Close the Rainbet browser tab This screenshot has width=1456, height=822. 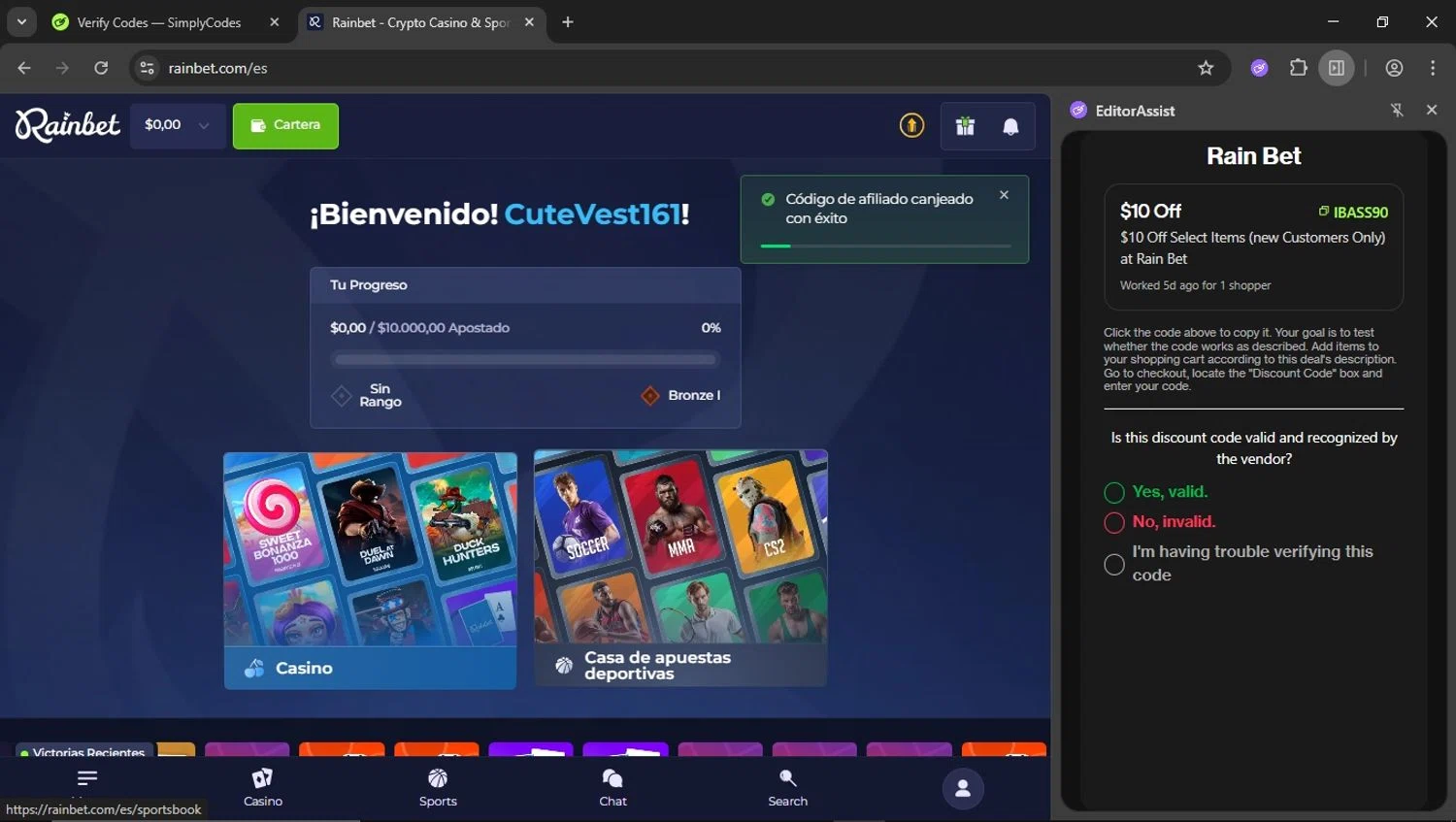pyautogui.click(x=529, y=22)
